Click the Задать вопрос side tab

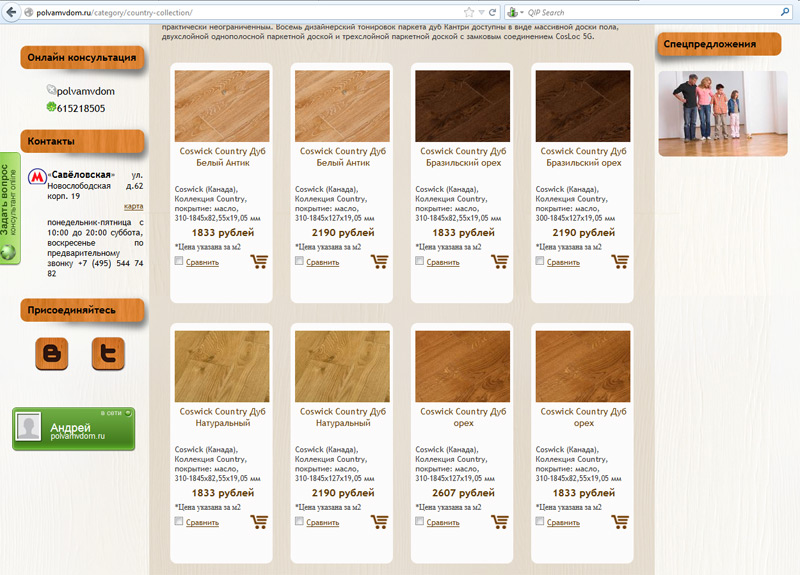coord(10,208)
